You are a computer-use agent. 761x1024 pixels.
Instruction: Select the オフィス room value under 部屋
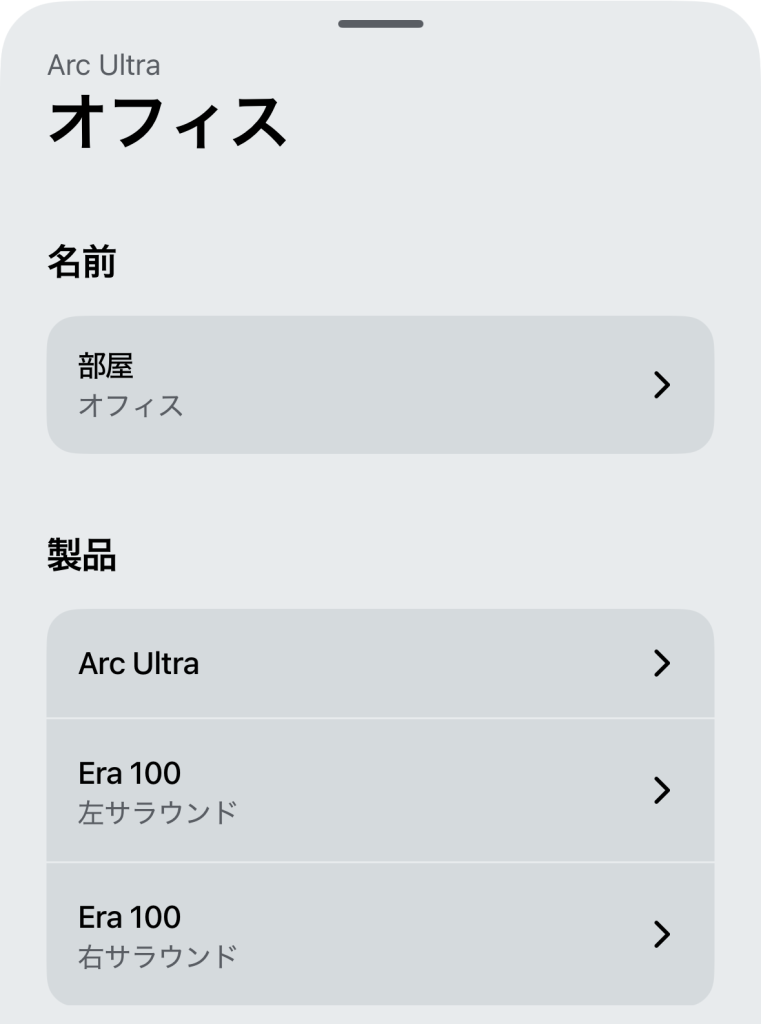(x=130, y=406)
